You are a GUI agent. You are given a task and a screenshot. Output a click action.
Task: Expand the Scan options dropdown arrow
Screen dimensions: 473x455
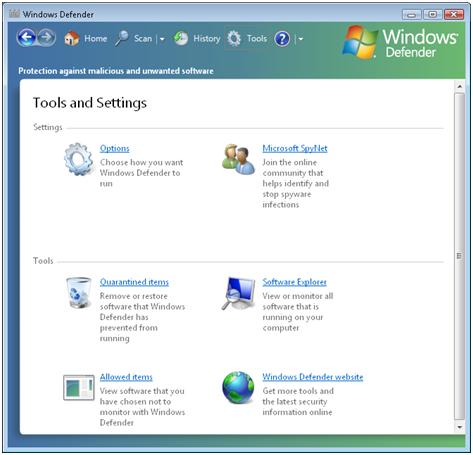tap(162, 39)
